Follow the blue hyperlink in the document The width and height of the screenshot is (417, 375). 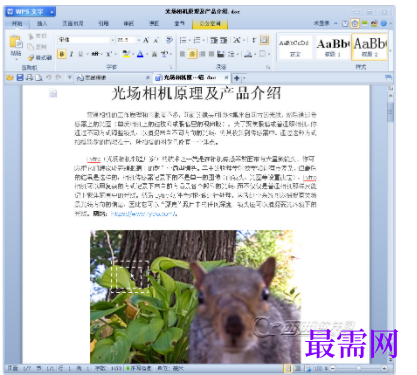144,214
